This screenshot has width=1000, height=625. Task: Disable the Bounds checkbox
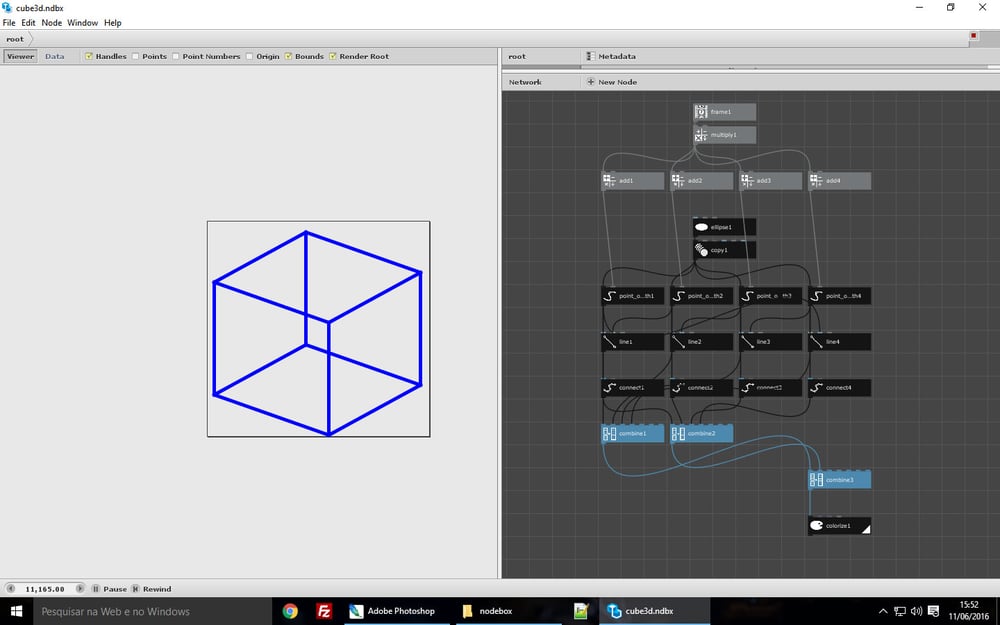click(288, 56)
